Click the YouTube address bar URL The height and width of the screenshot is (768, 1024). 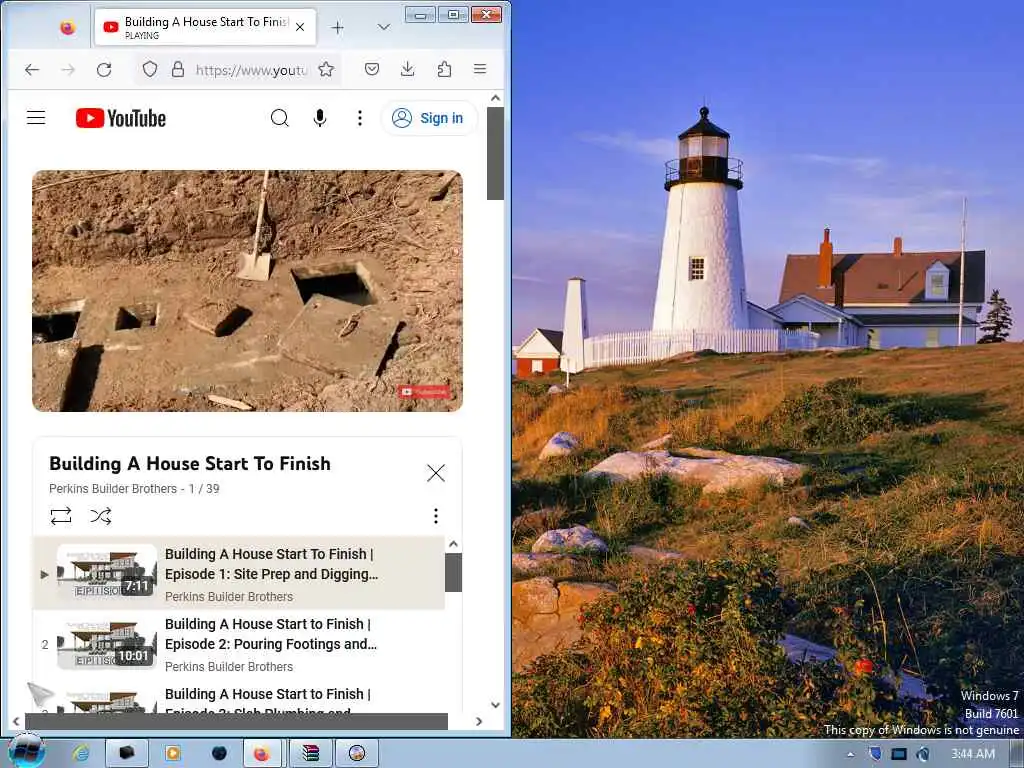pyautogui.click(x=251, y=70)
